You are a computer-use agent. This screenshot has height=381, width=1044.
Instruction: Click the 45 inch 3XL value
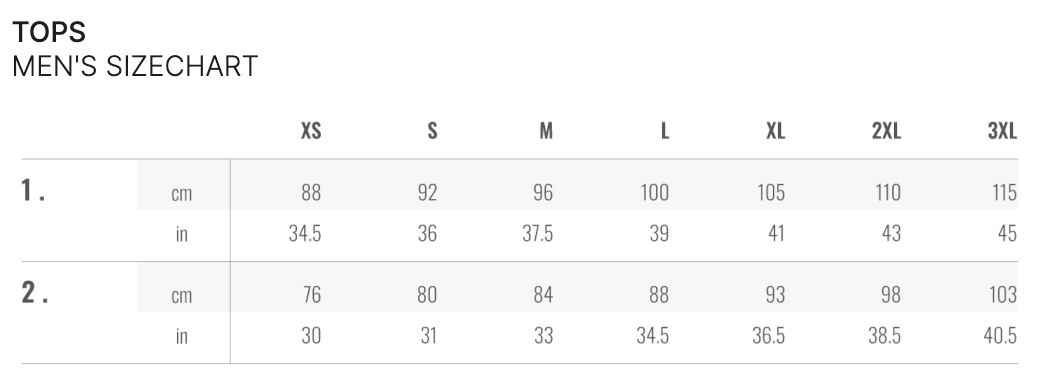(1007, 234)
